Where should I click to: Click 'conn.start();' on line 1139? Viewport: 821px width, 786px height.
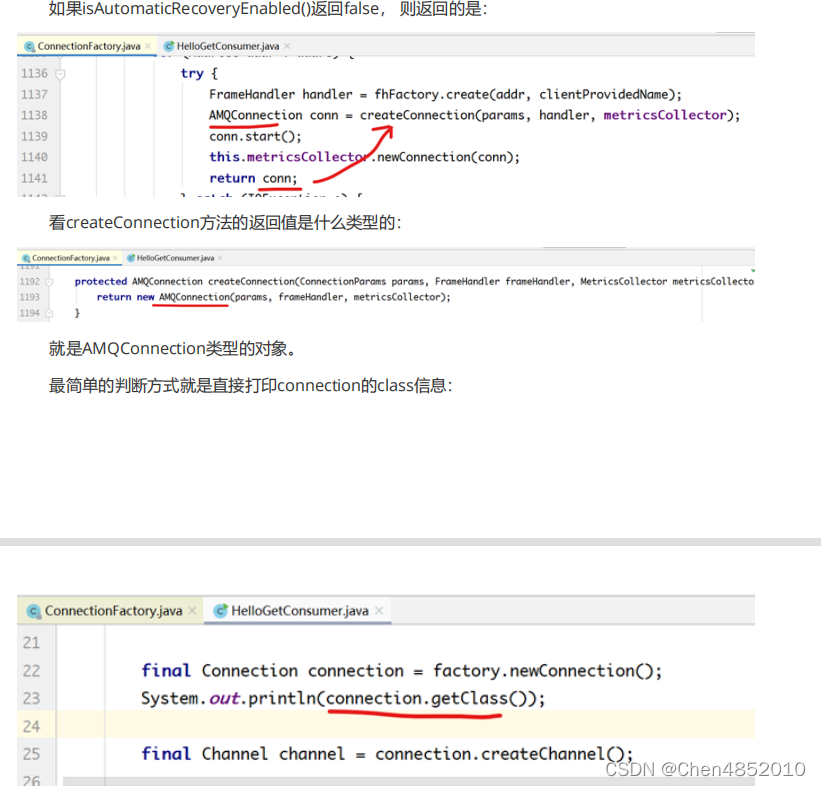[x=255, y=136]
